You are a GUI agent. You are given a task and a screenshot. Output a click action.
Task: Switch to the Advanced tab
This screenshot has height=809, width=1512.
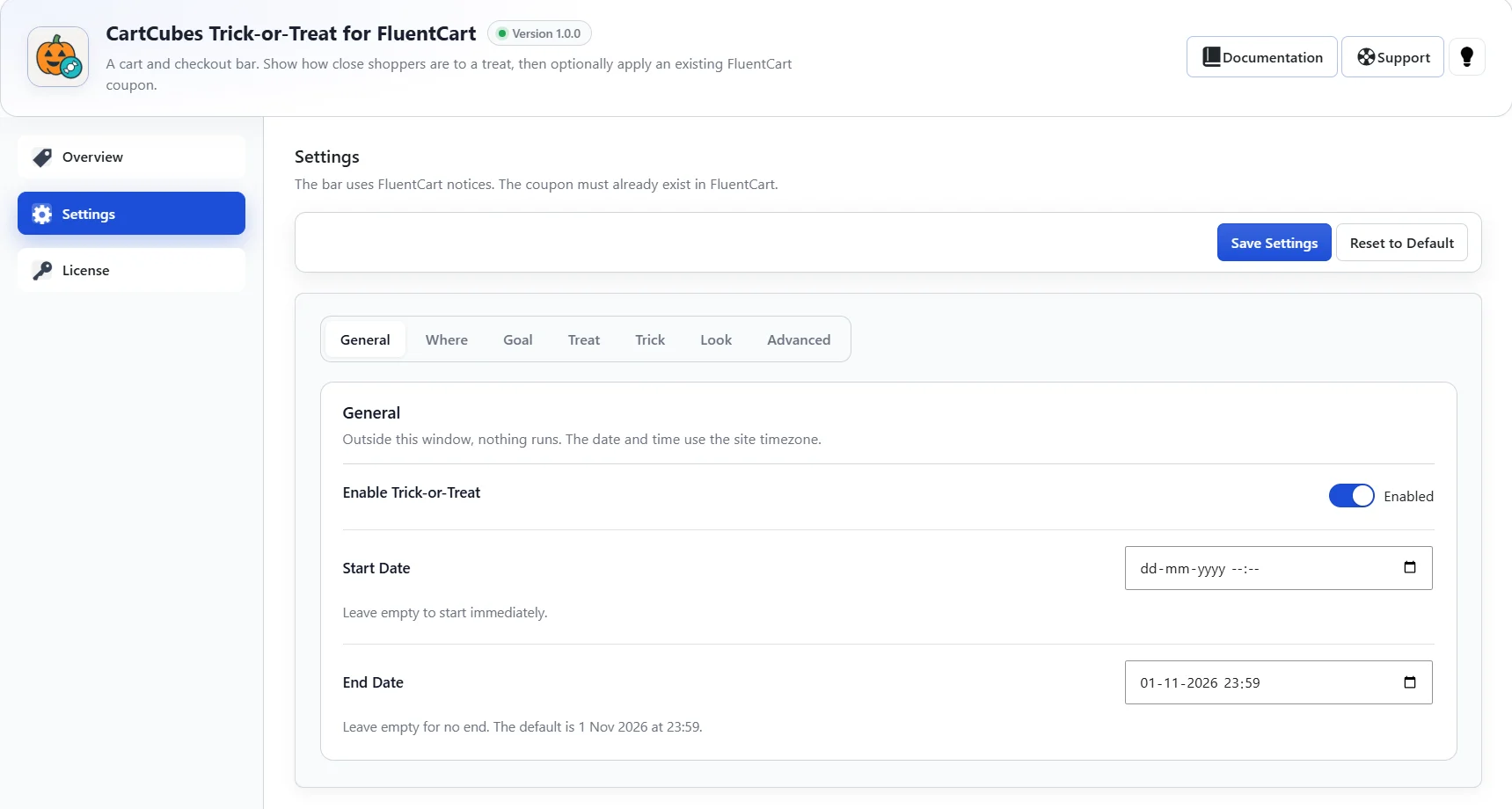(799, 339)
